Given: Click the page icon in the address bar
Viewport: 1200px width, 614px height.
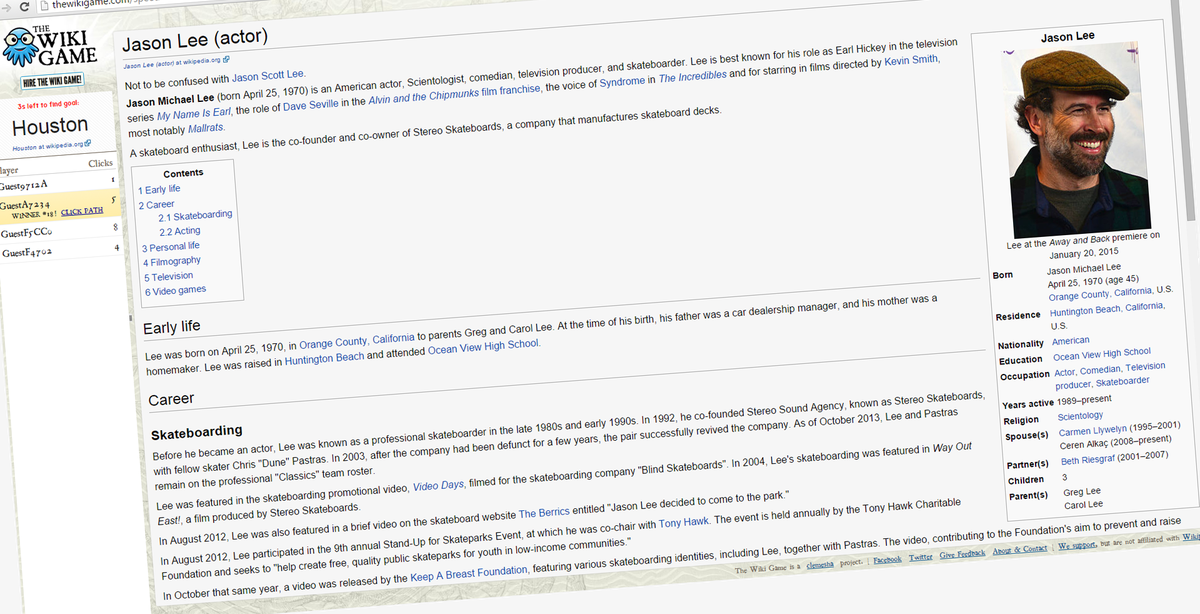Looking at the screenshot, I should coord(44,6).
